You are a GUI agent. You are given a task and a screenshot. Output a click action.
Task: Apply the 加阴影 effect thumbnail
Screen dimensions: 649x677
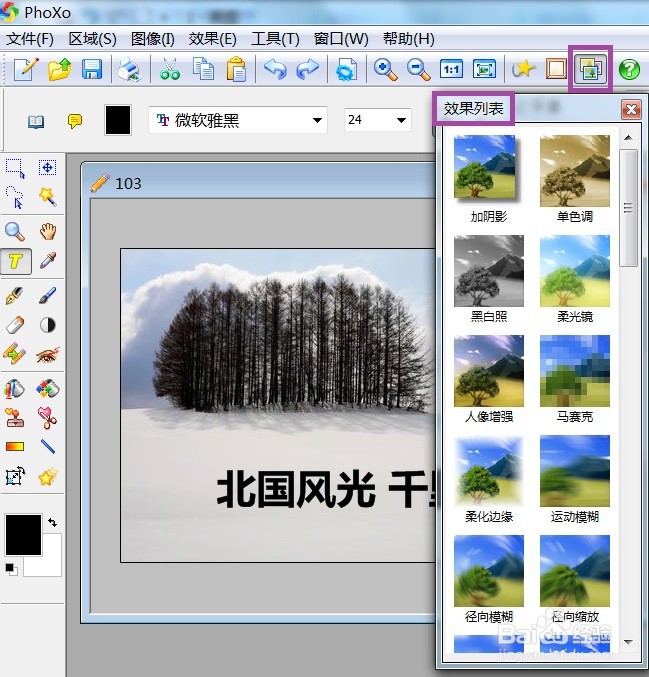coord(489,170)
